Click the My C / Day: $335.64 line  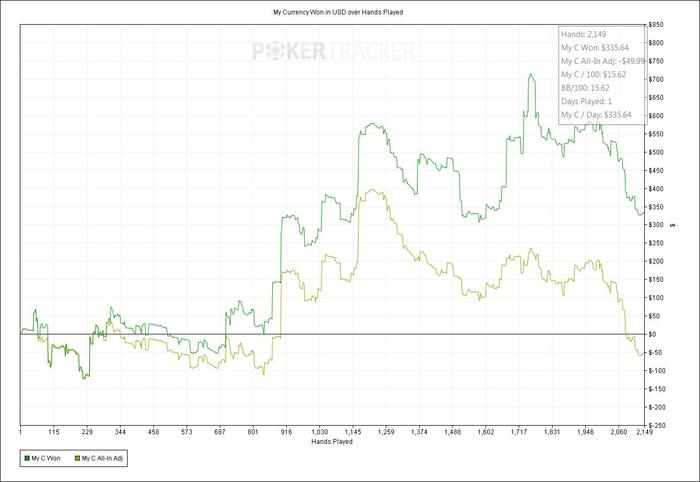pyautogui.click(x=596, y=114)
